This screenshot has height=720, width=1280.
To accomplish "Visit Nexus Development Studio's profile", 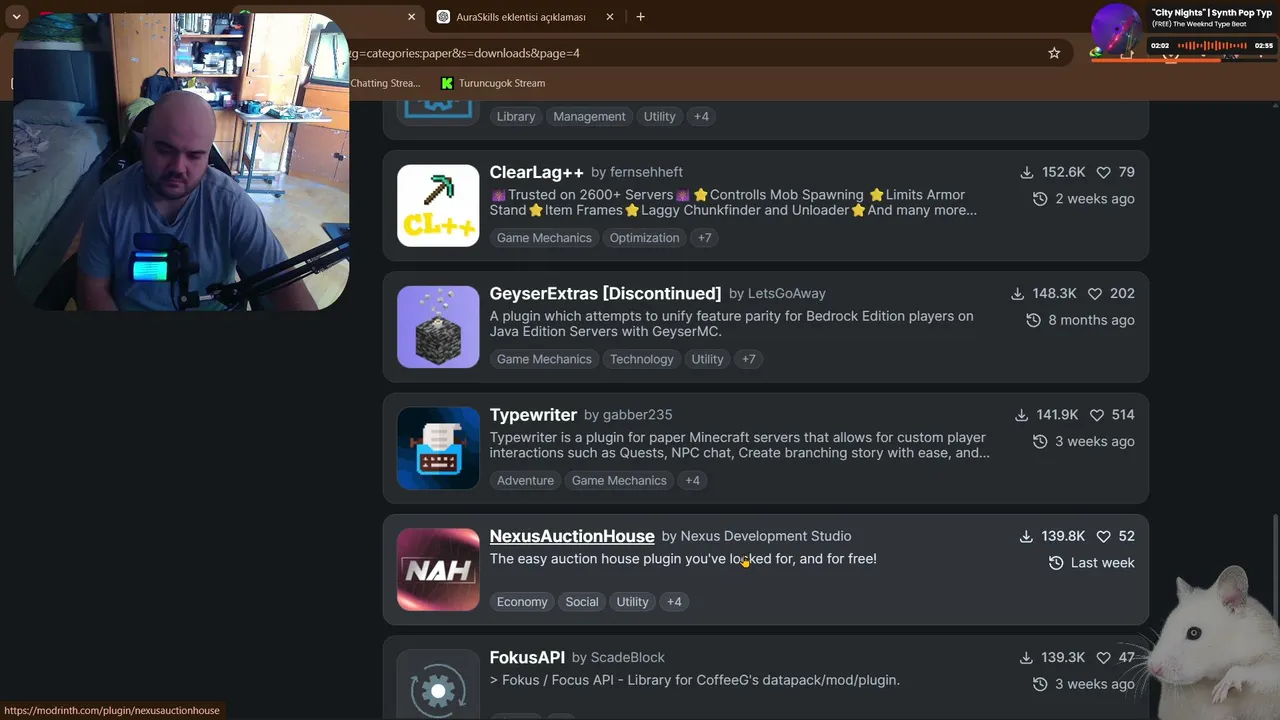I will coord(766,536).
